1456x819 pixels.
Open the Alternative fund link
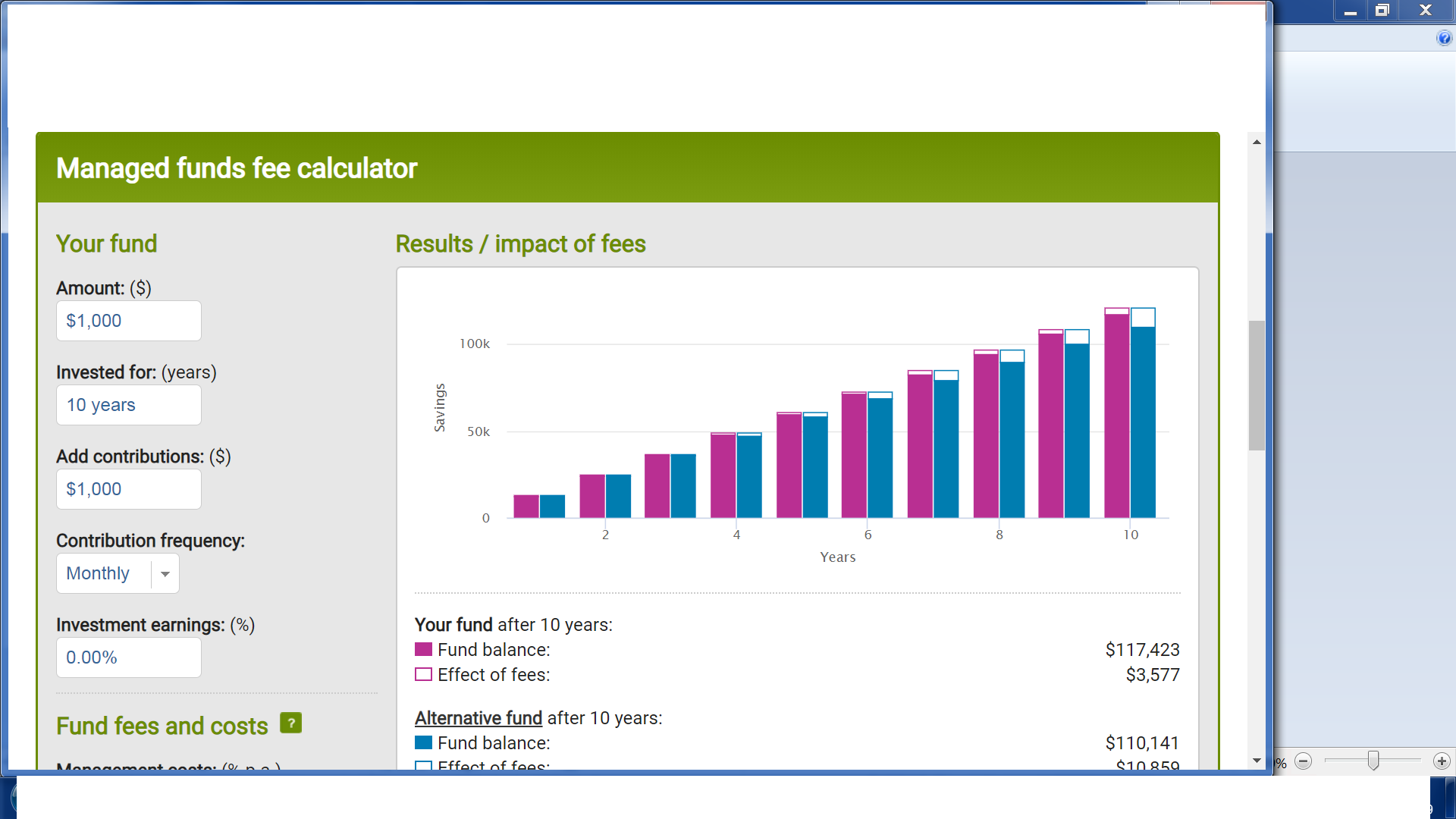tap(478, 717)
